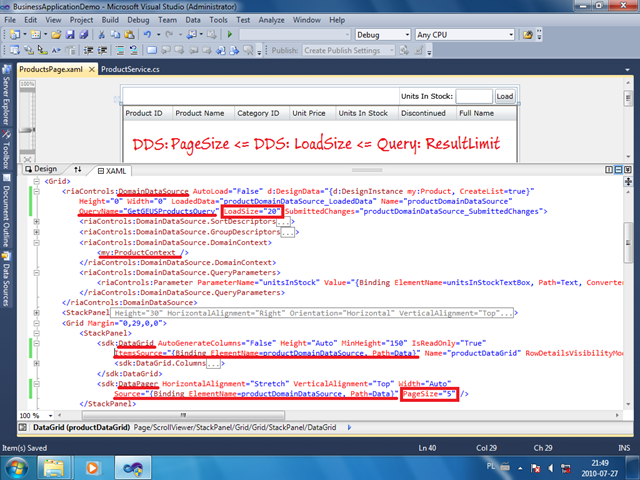Click the XAML editor horizontal scrollbar
640x480 pixels.
coord(183,415)
